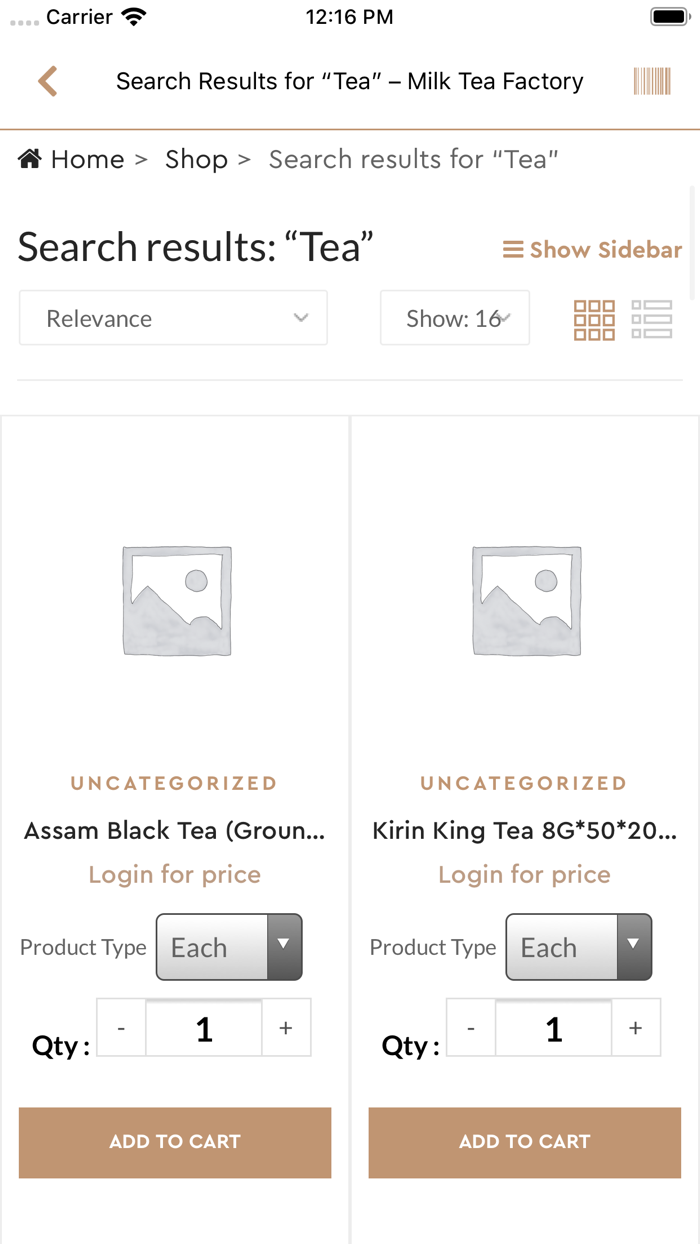Increase quantity for Assam Black Tea

pyautogui.click(x=286, y=1028)
